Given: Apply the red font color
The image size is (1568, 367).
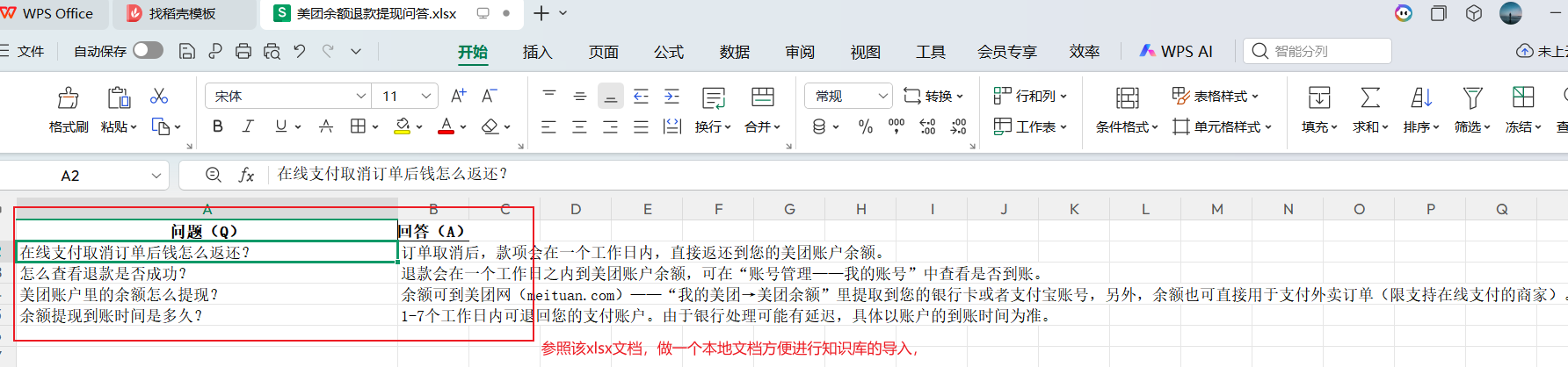Looking at the screenshot, I should tap(446, 126).
